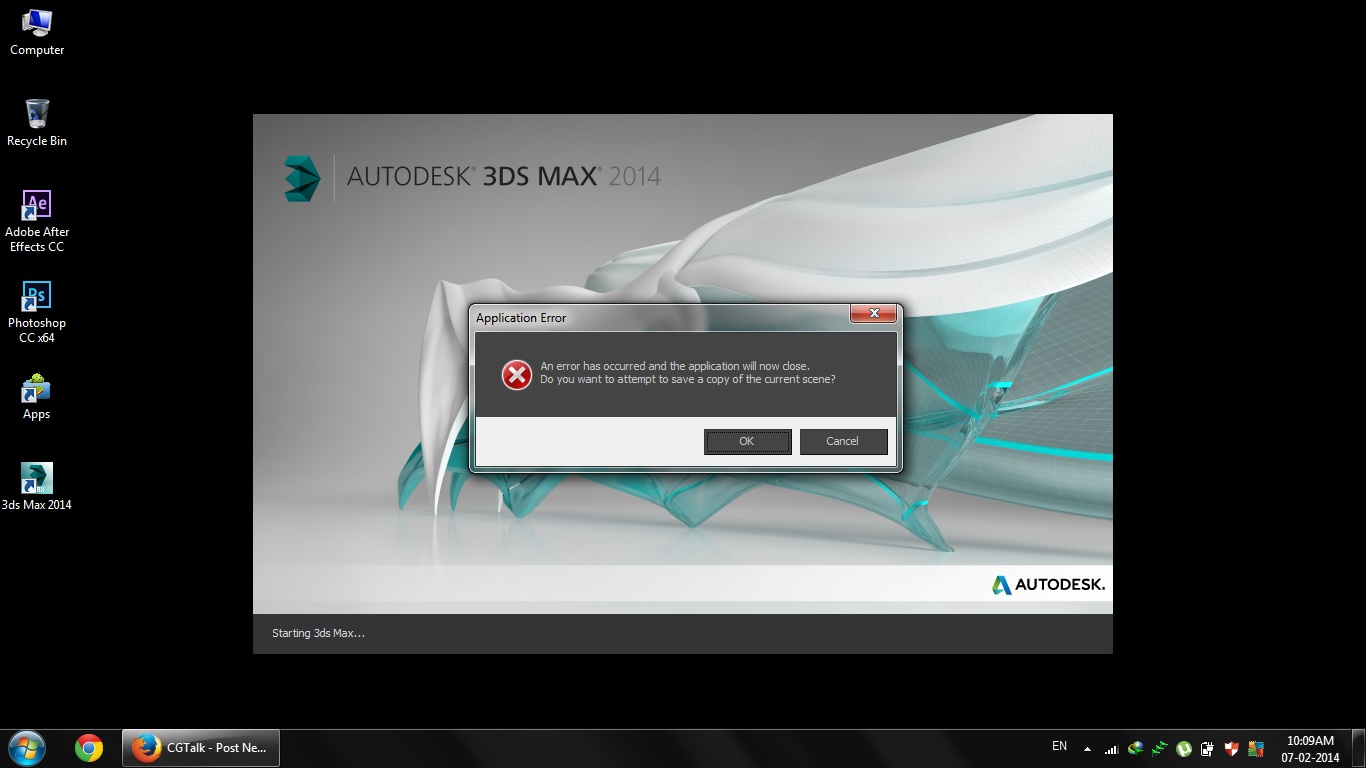The width and height of the screenshot is (1366, 768).
Task: Click the 'An error has occurred' message line
Action: [x=675, y=366]
